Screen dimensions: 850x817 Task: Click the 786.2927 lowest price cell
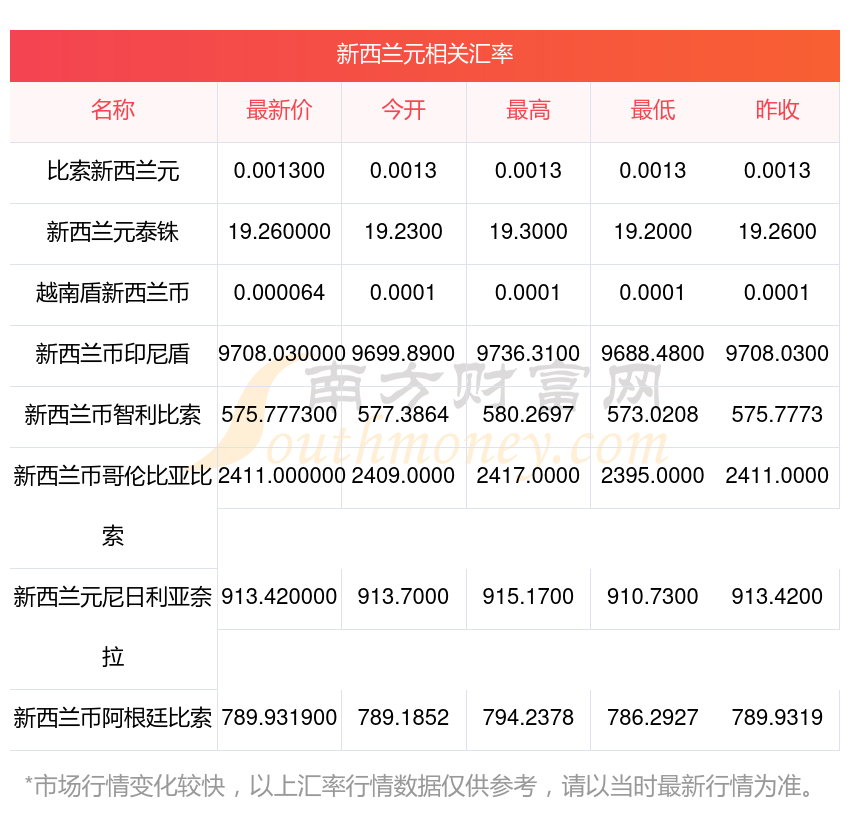tap(653, 718)
